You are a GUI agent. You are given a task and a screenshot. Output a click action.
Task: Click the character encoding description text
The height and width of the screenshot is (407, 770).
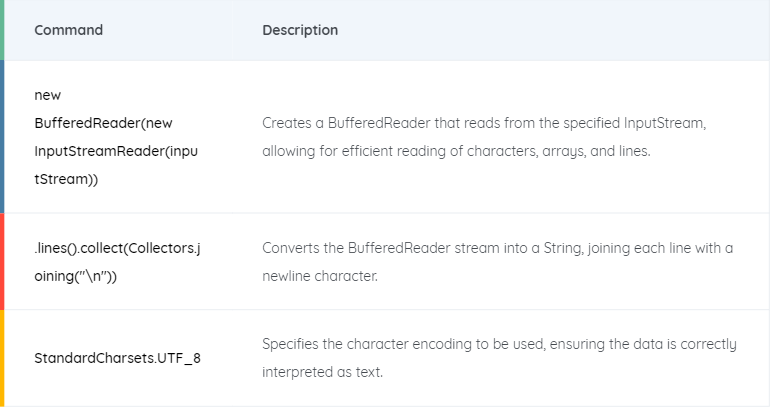(499, 358)
